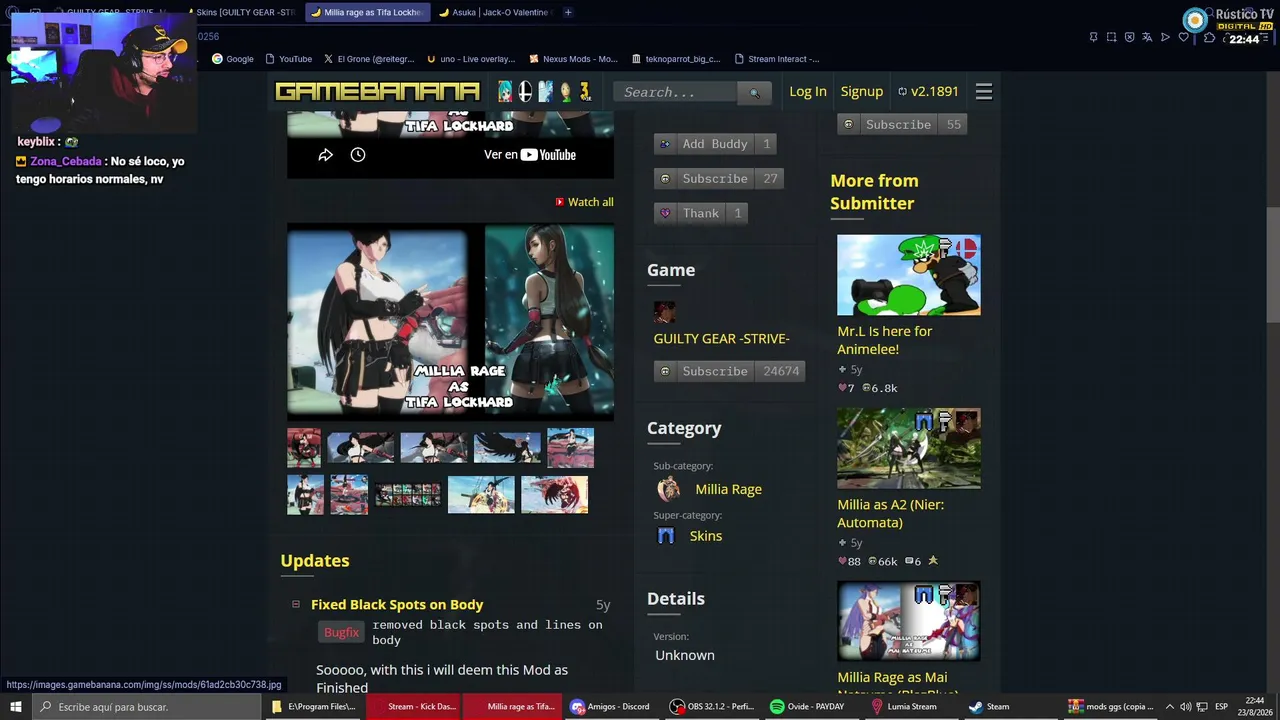Open Mr.L Is here for Animelee! link

coord(885,340)
